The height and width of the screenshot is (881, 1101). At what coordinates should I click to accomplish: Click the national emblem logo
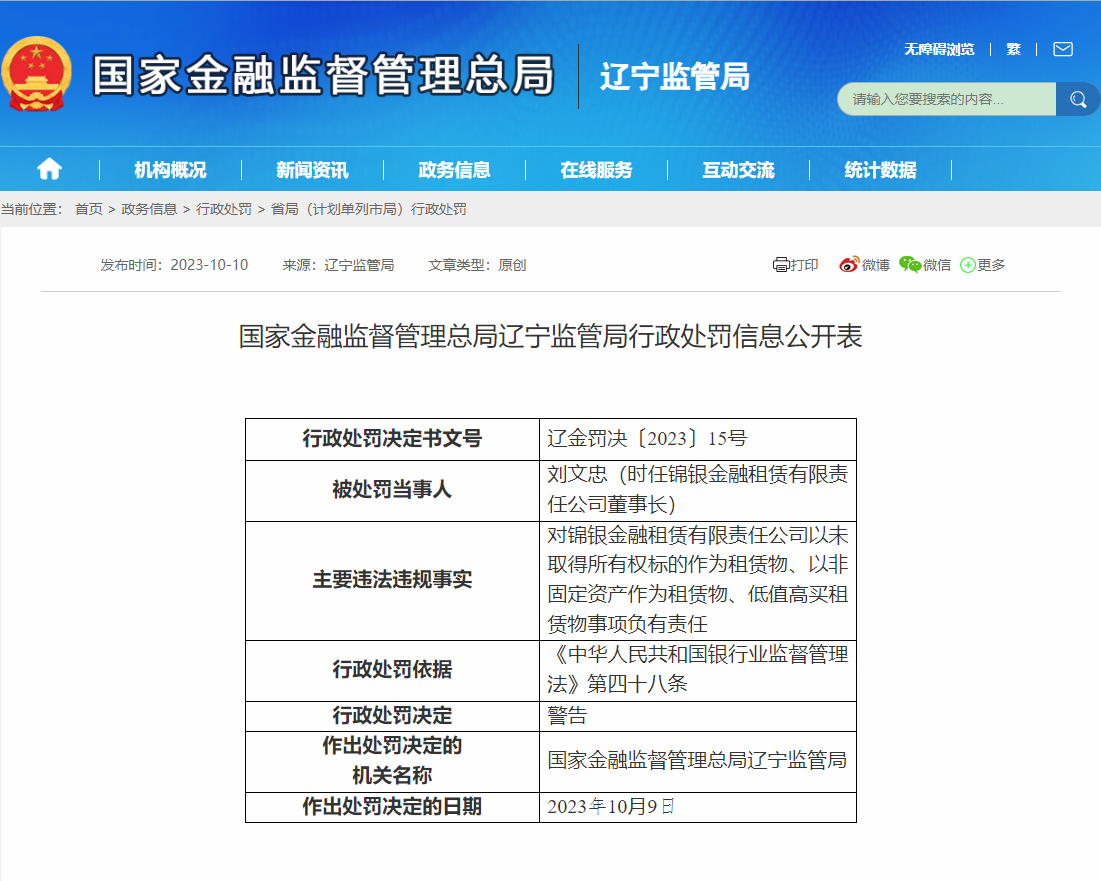point(36,75)
